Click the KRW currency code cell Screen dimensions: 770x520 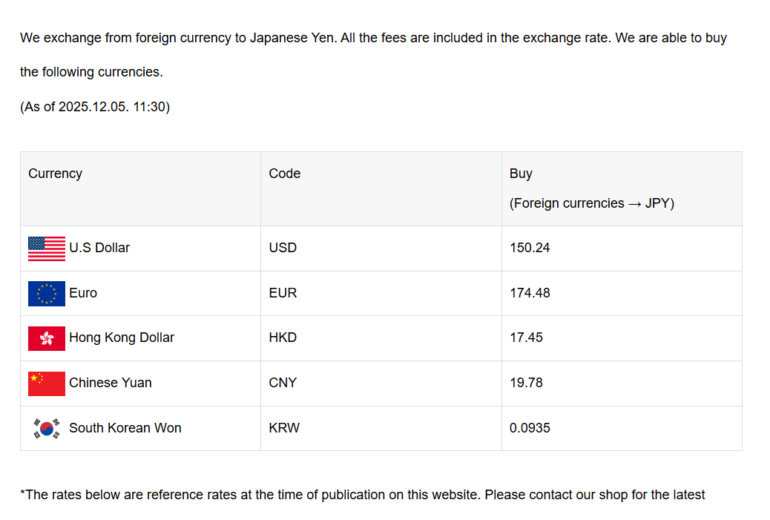pyautogui.click(x=284, y=428)
